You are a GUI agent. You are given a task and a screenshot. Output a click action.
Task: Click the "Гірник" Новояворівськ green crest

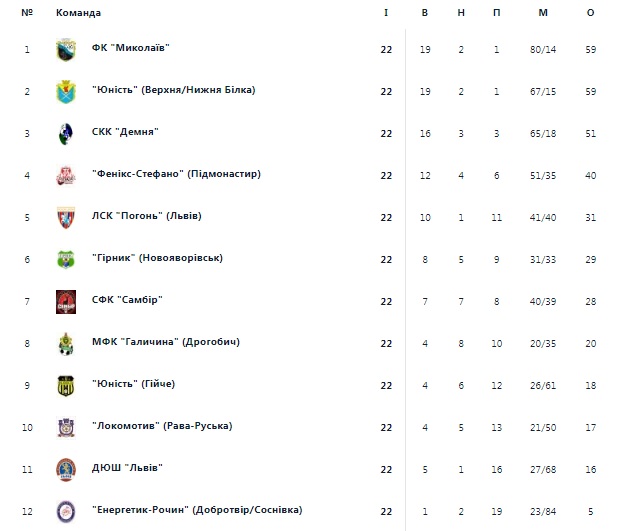[x=66, y=260]
